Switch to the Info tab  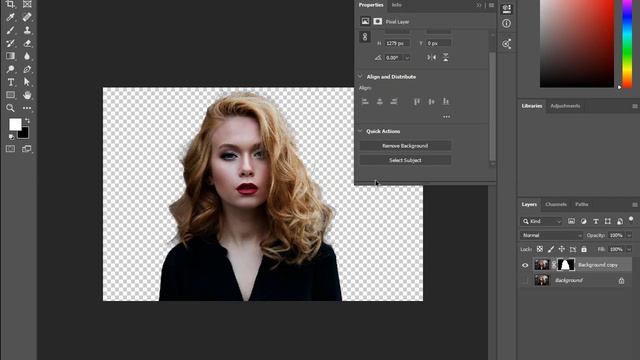click(396, 5)
